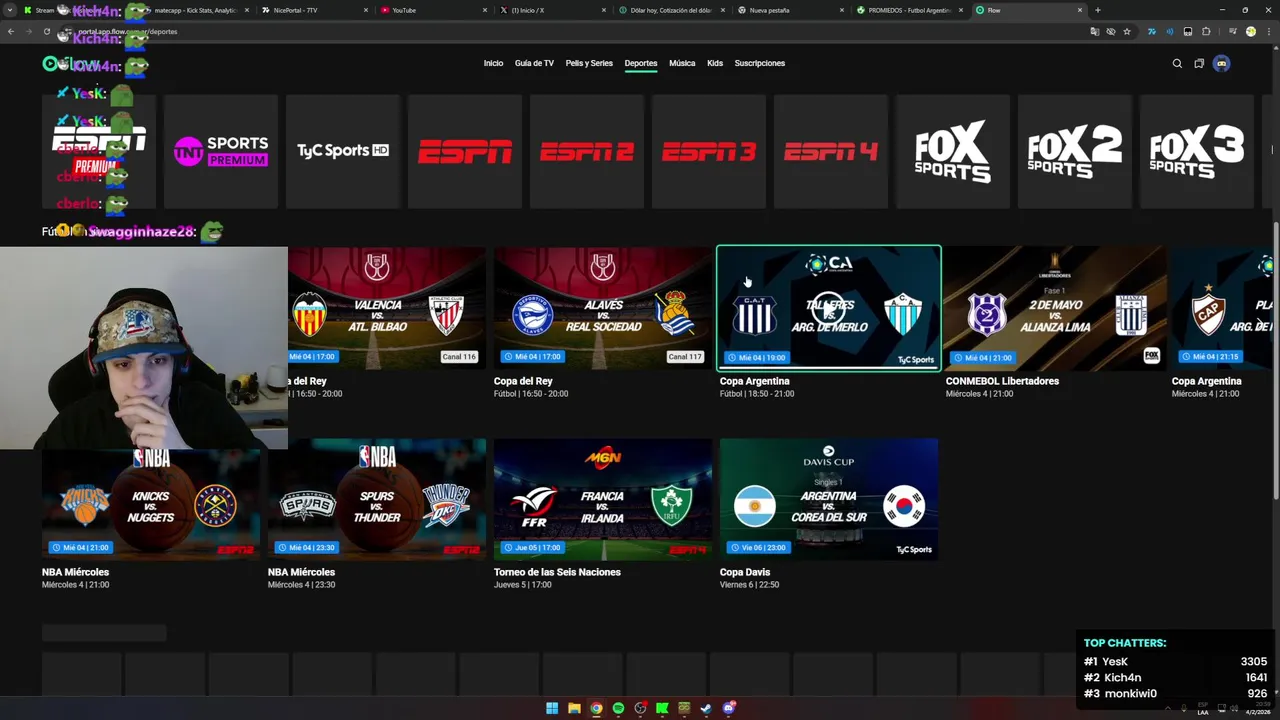Open Pelis y Series section
The image size is (1280, 720).
pos(589,63)
